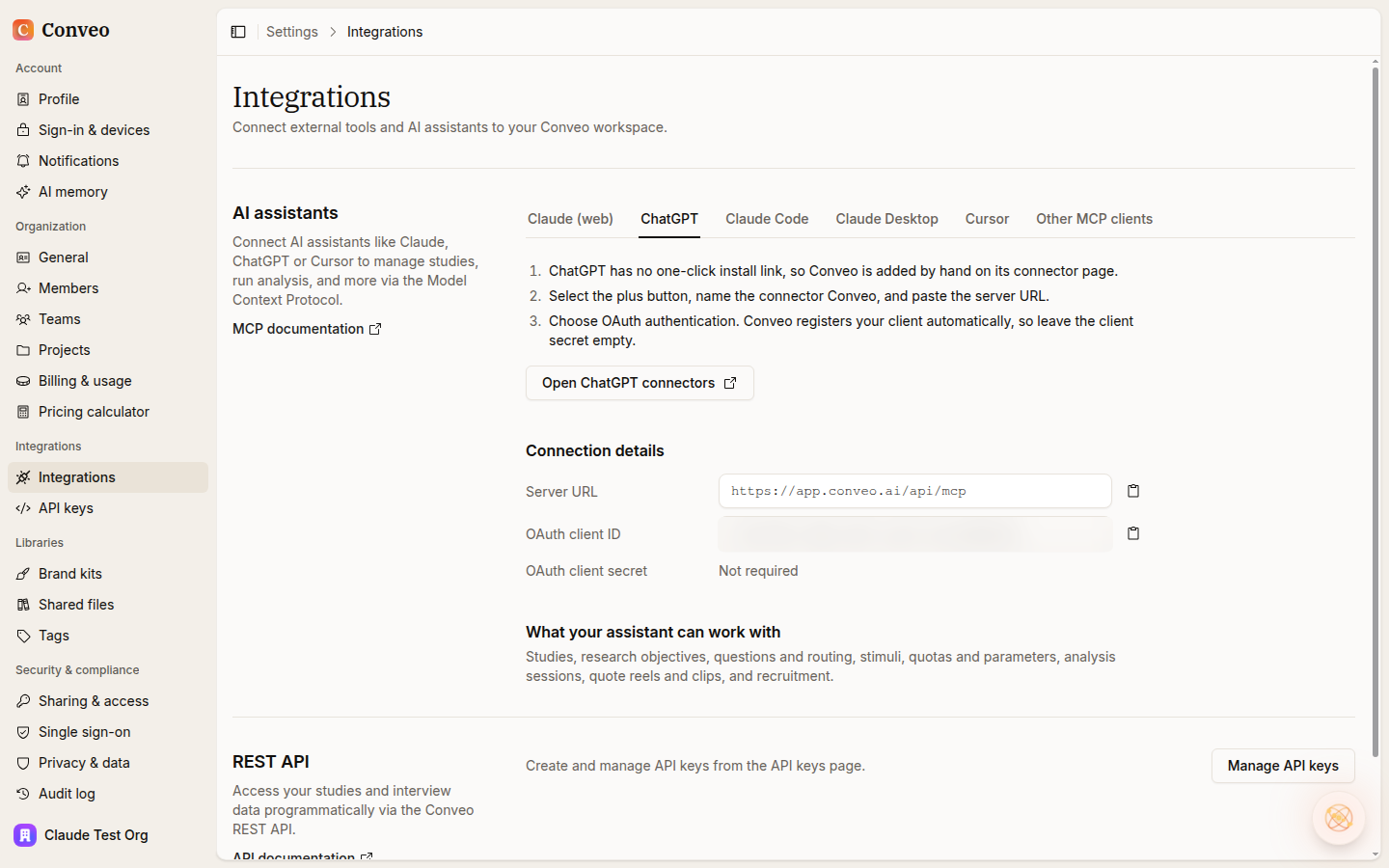
Task: Go to Single sign-on settings
Action: point(108,732)
